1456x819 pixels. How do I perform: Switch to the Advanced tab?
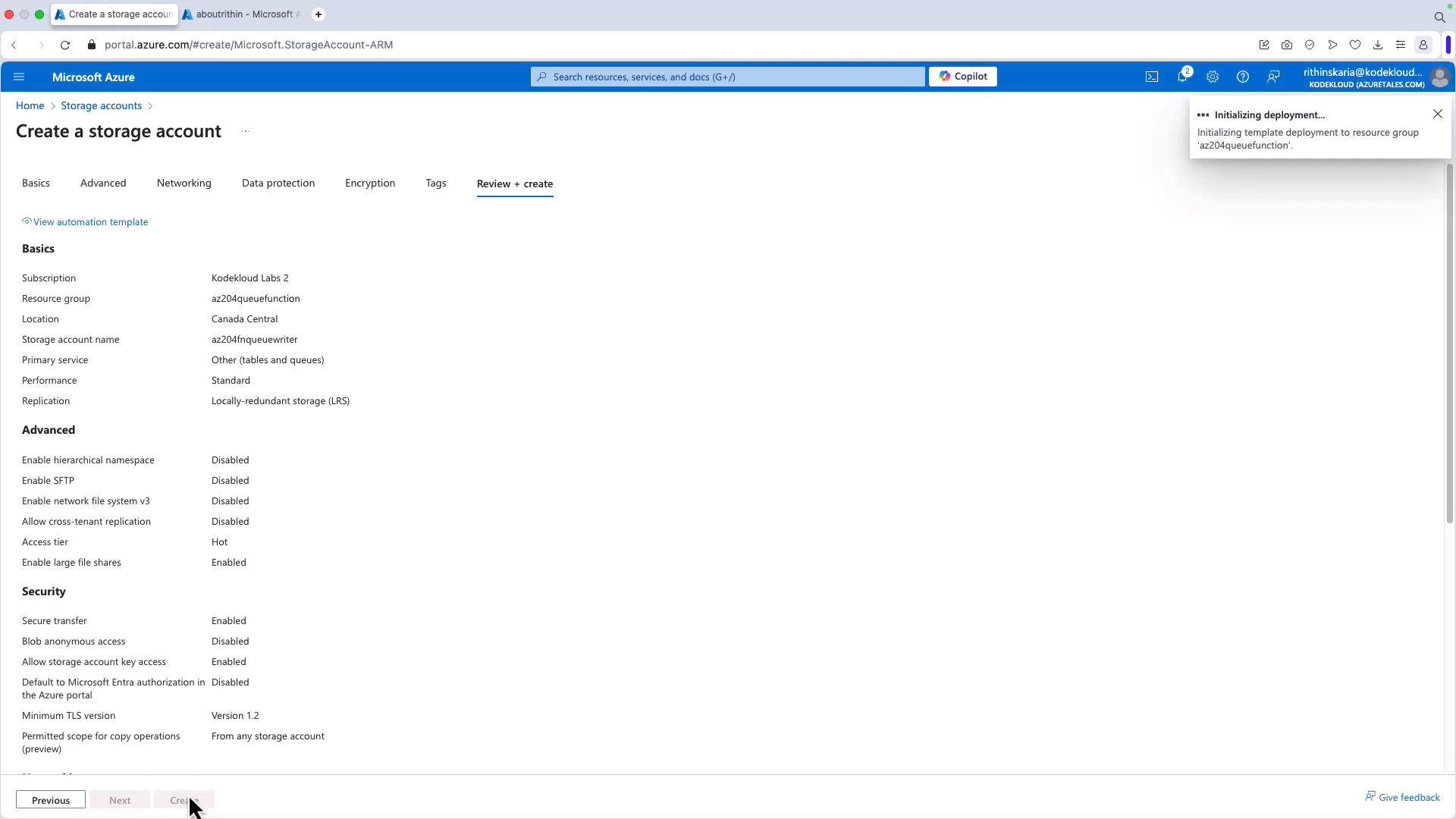click(x=103, y=184)
